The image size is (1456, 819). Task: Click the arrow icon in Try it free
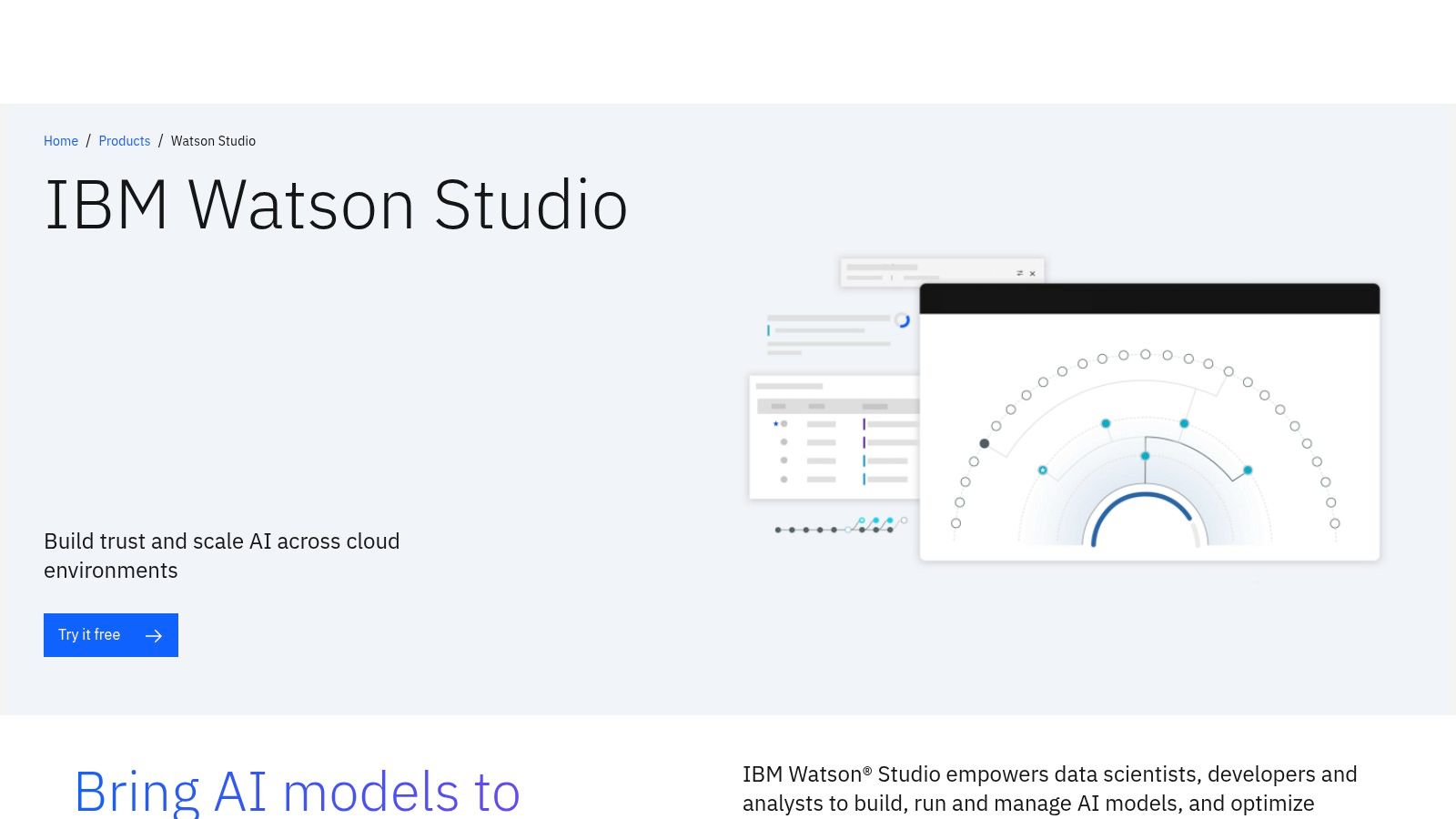[154, 635]
